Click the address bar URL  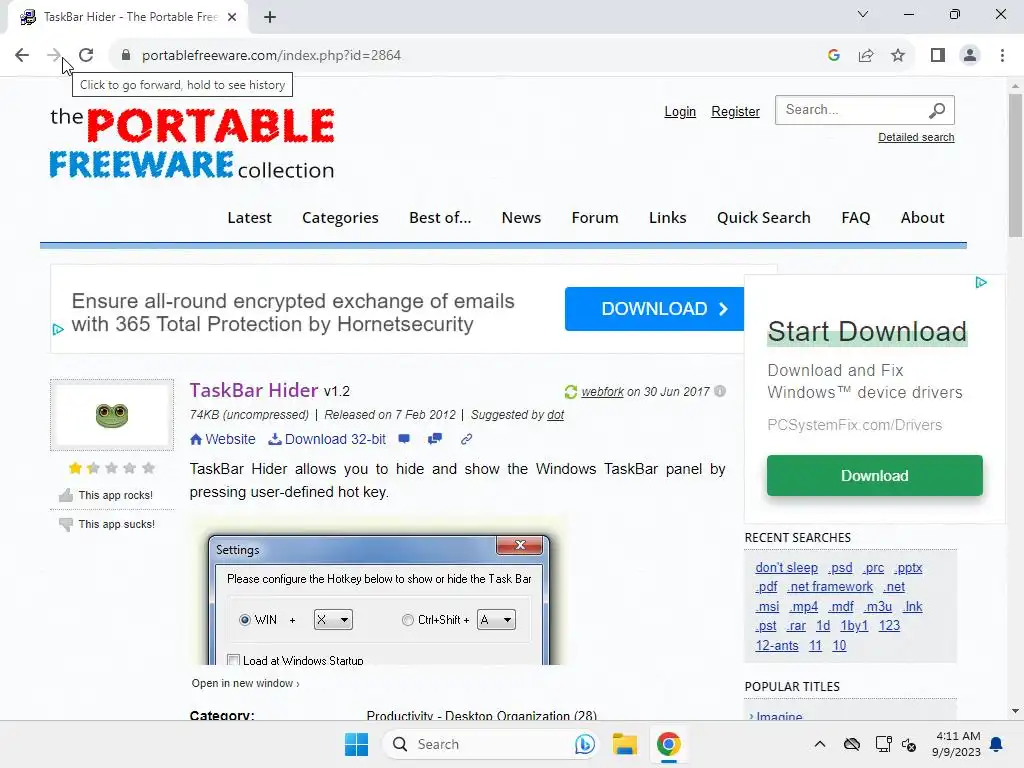pyautogui.click(x=272, y=56)
